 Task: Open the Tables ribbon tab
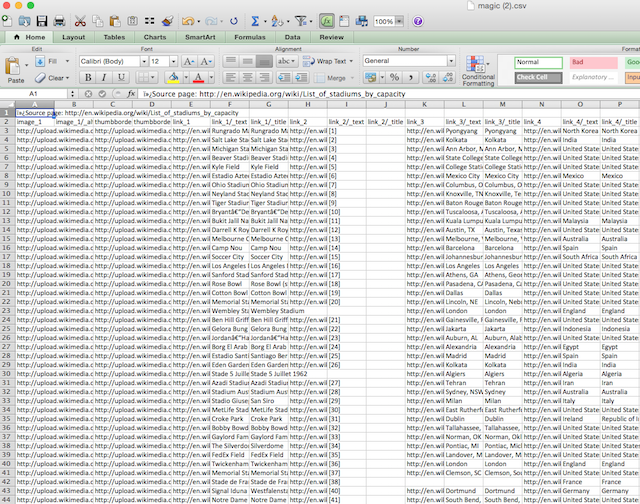click(x=114, y=37)
